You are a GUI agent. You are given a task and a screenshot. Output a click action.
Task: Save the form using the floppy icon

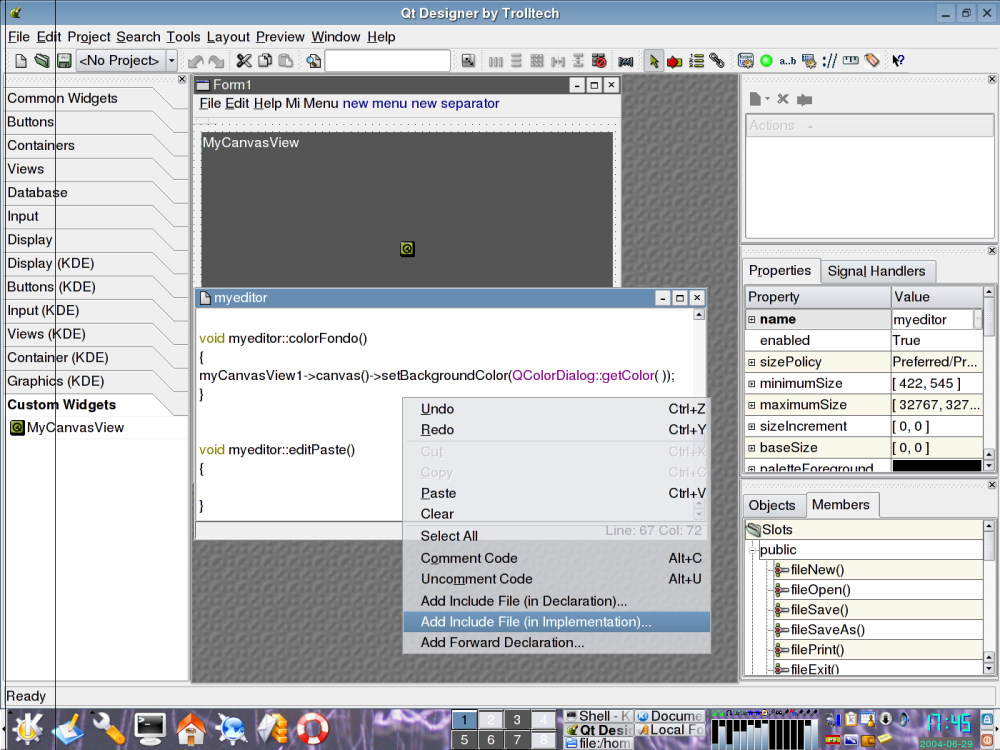tap(64, 61)
